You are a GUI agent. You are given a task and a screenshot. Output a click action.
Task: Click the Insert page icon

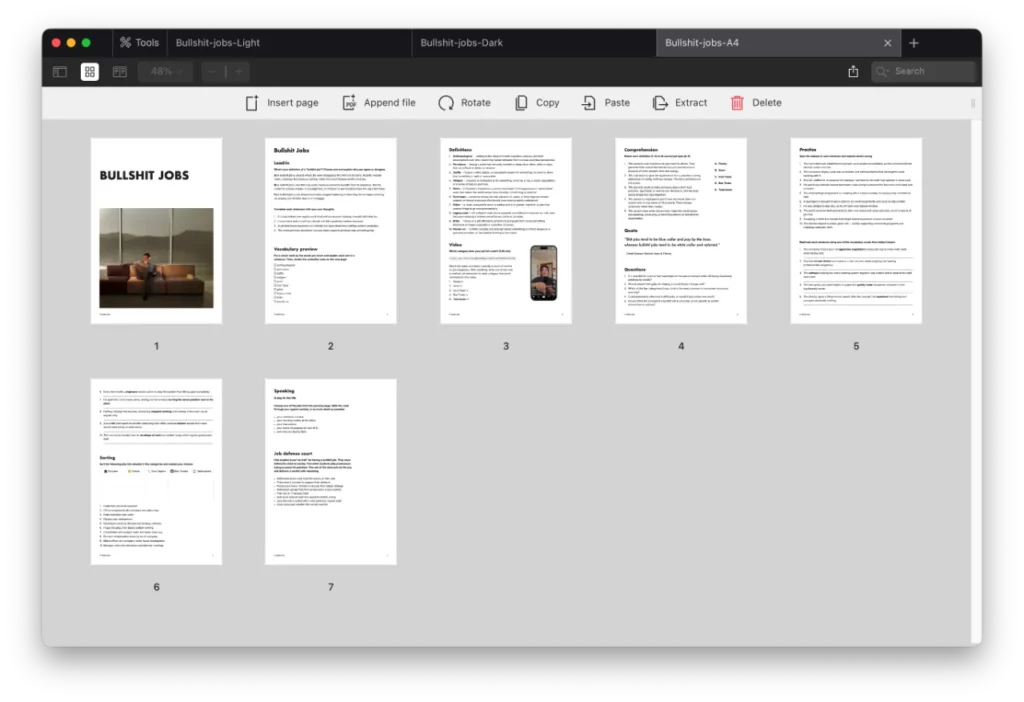coord(252,103)
